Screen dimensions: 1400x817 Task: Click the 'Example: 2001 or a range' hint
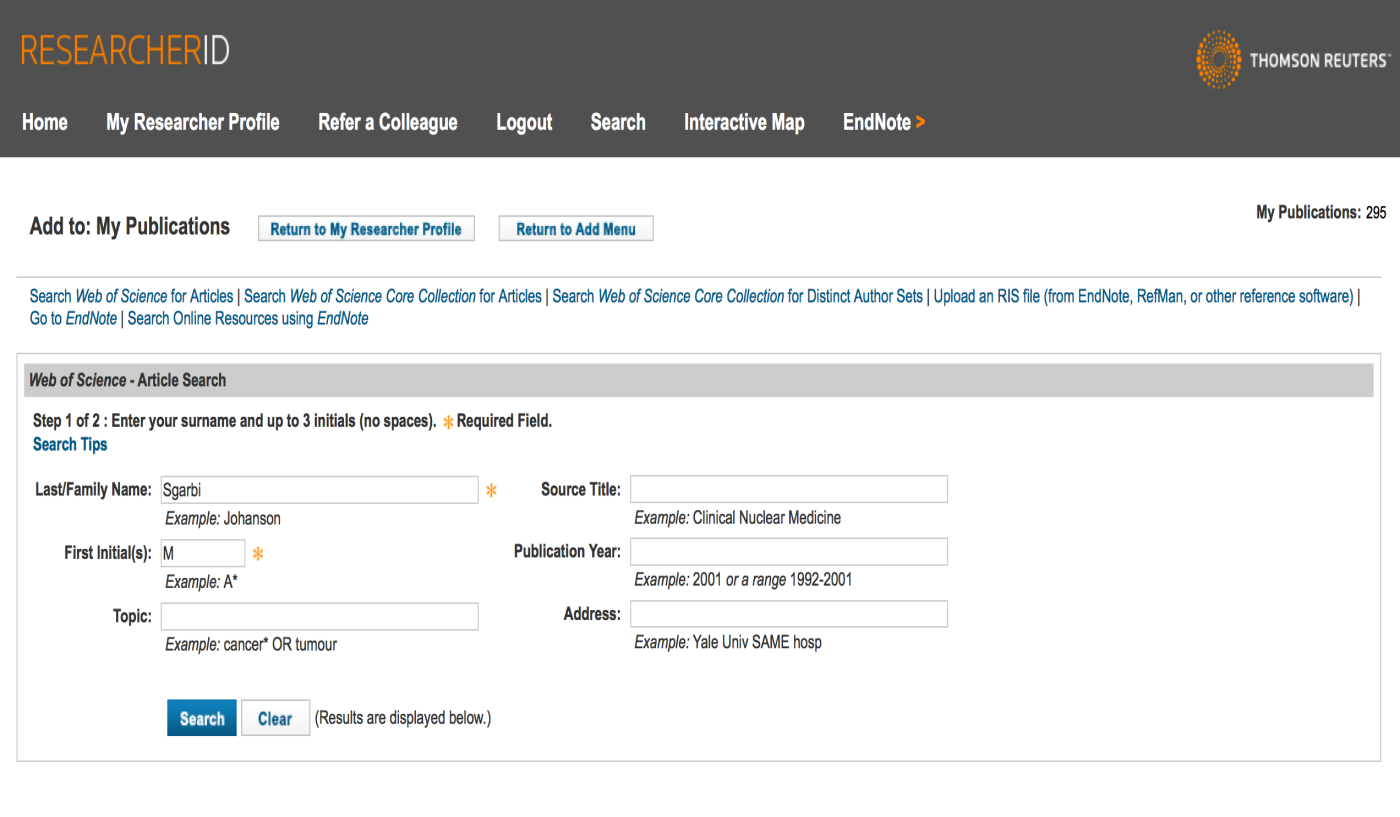click(x=743, y=579)
